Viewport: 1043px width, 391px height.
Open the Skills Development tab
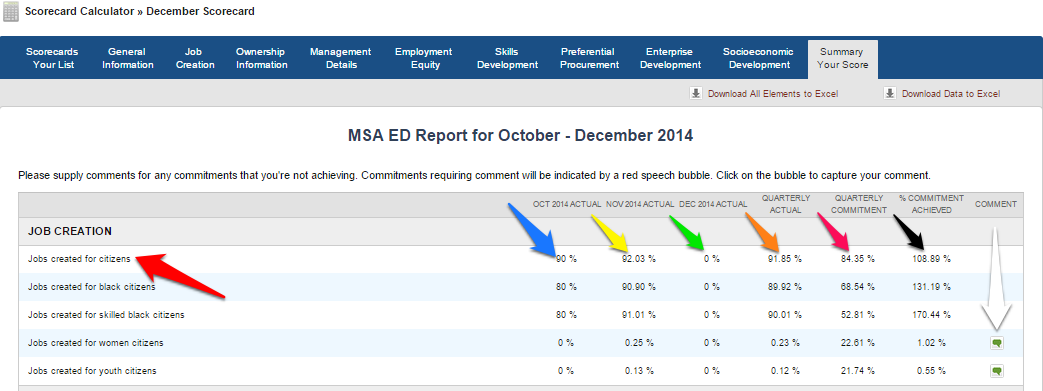[507, 58]
